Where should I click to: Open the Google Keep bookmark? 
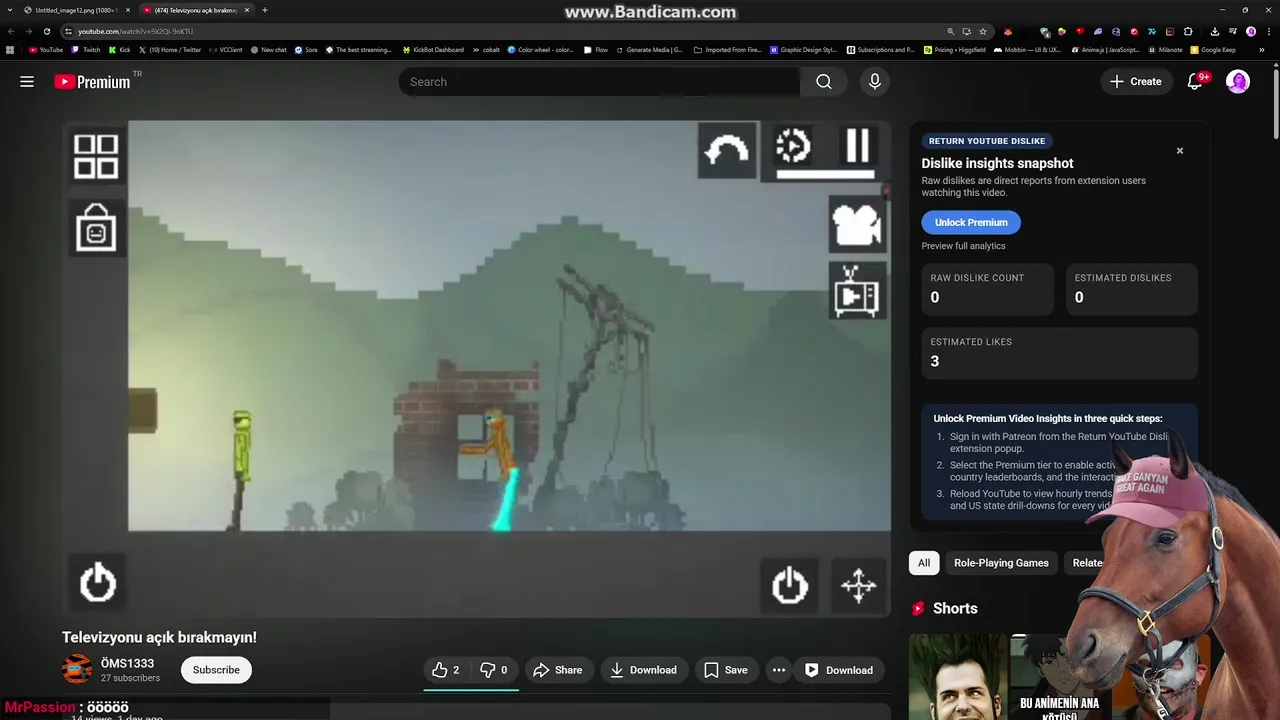pyautogui.click(x=1213, y=49)
